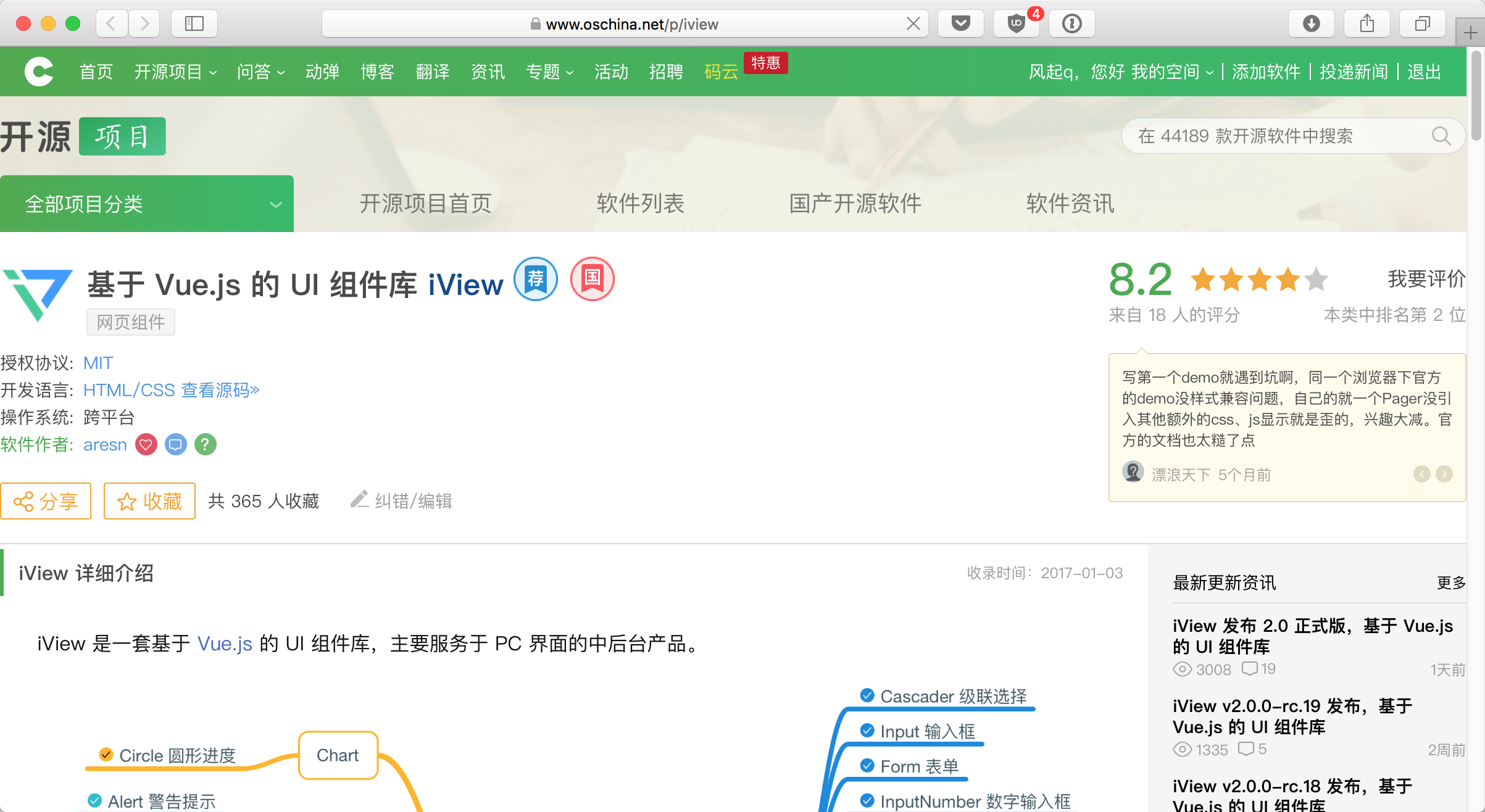Stop loading with the address bar X
The width and height of the screenshot is (1485, 812).
(913, 24)
